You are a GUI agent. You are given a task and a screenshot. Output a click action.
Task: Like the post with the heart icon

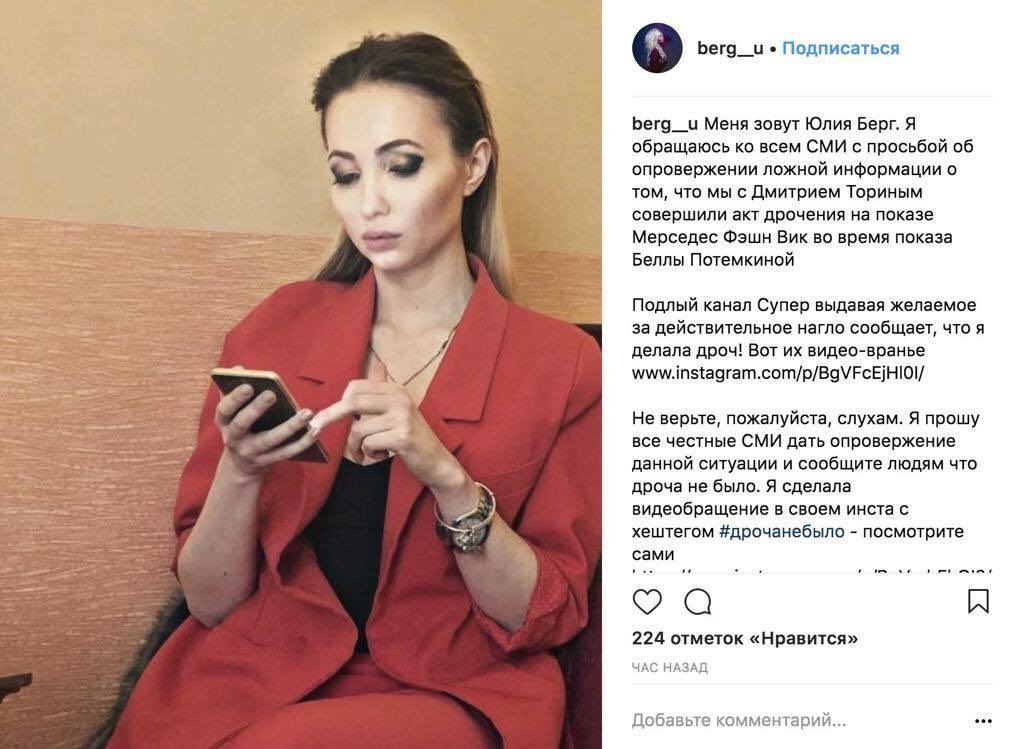(x=647, y=601)
